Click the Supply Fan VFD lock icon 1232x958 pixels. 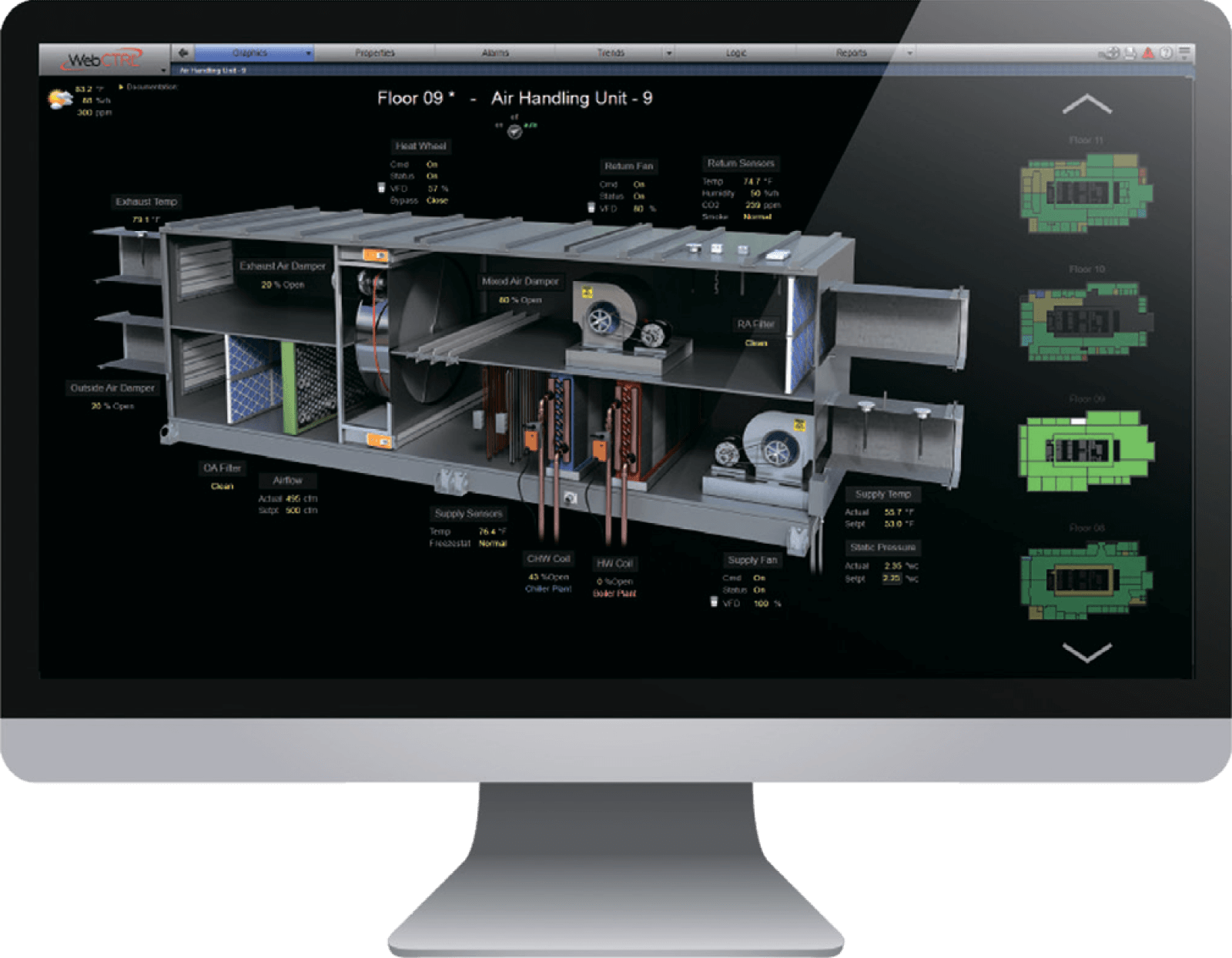point(714,602)
